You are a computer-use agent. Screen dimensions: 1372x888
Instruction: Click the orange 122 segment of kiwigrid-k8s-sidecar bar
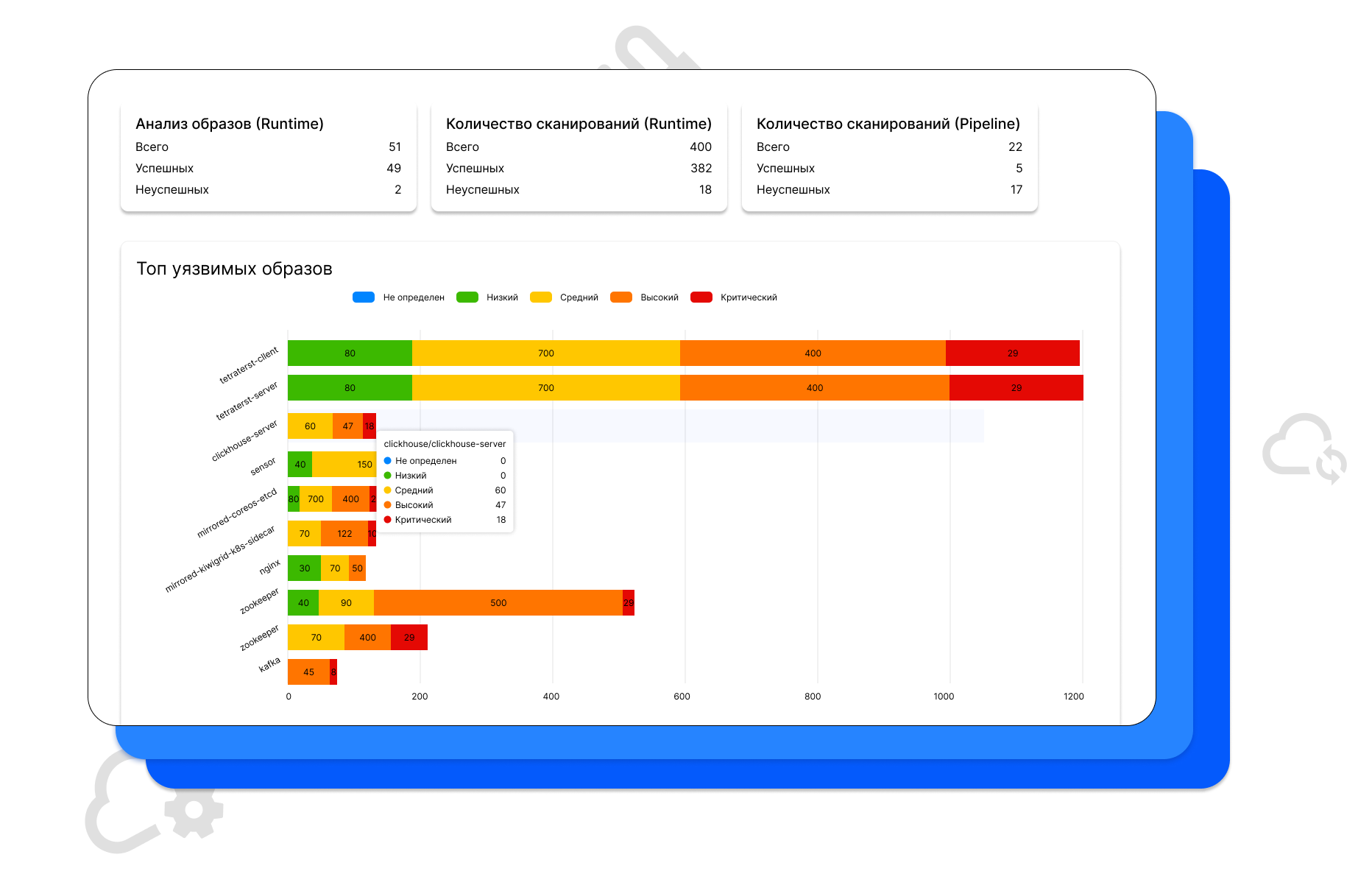click(344, 534)
